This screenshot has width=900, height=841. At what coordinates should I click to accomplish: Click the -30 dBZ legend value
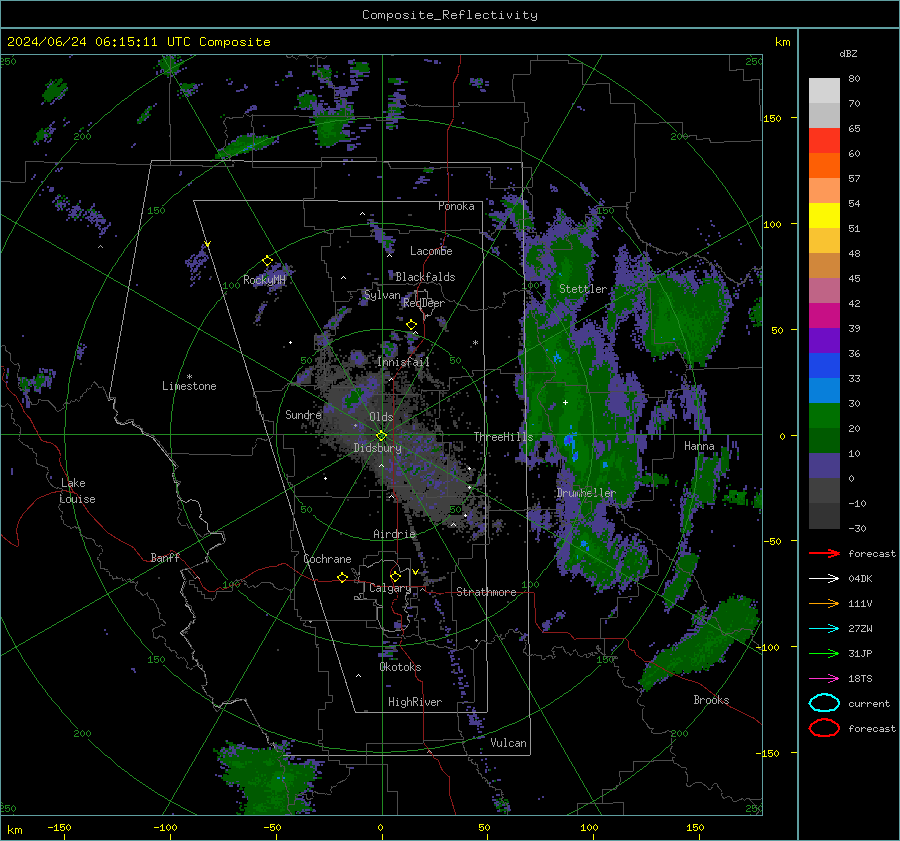point(858,528)
